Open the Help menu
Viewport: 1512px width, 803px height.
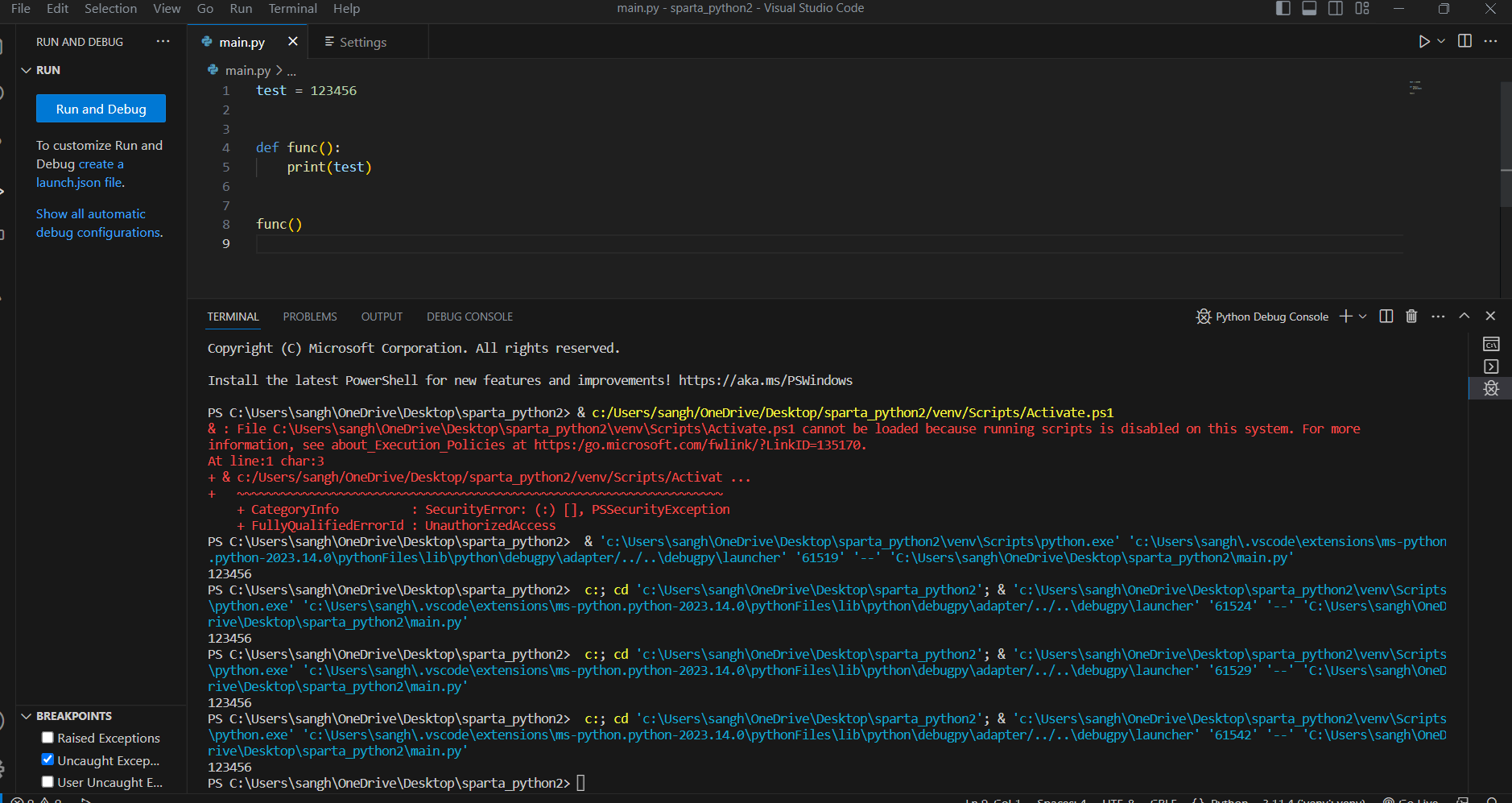pos(346,8)
